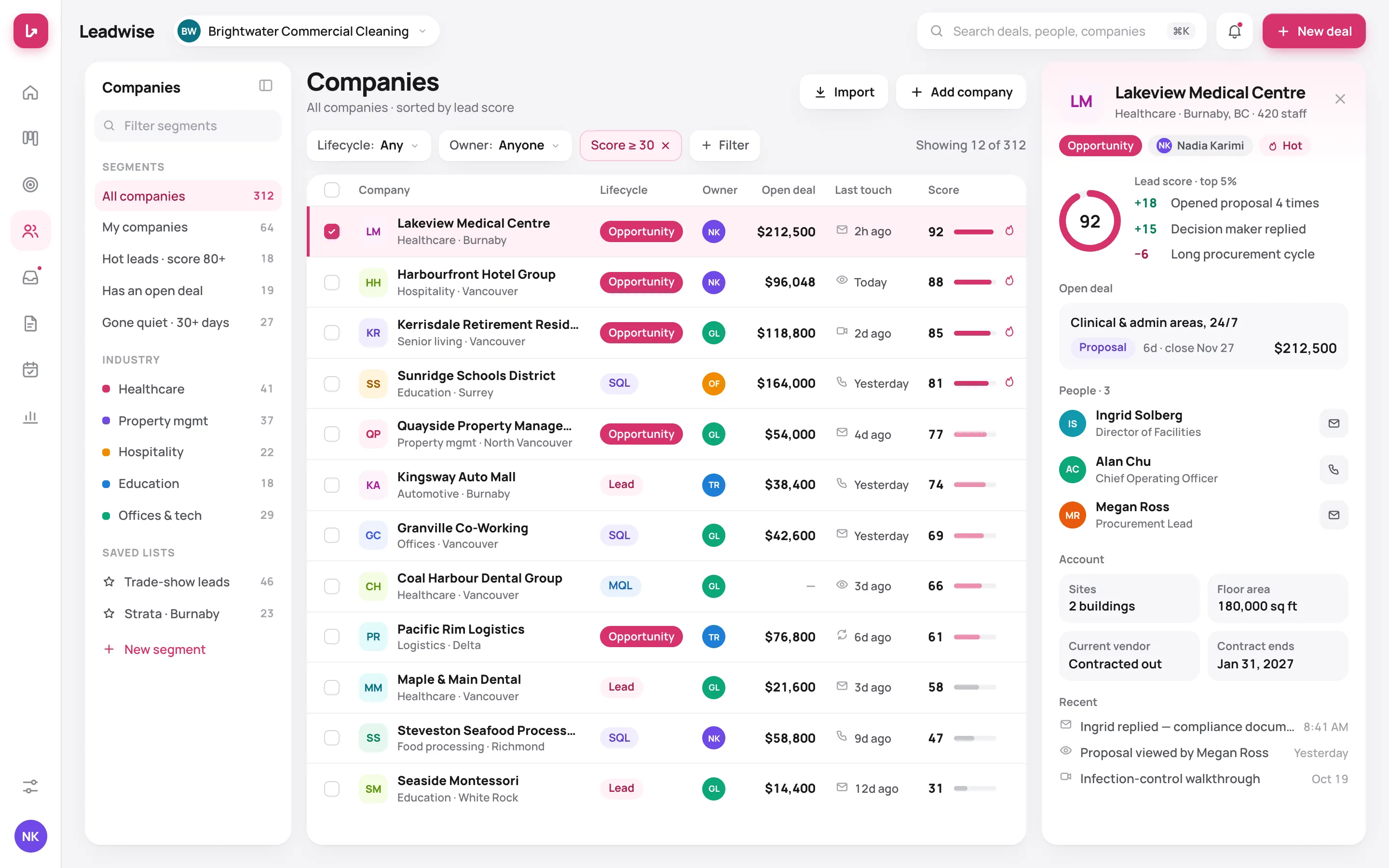1389x868 pixels.
Task: Open the Home icon in left sidebar
Action: coord(30,93)
